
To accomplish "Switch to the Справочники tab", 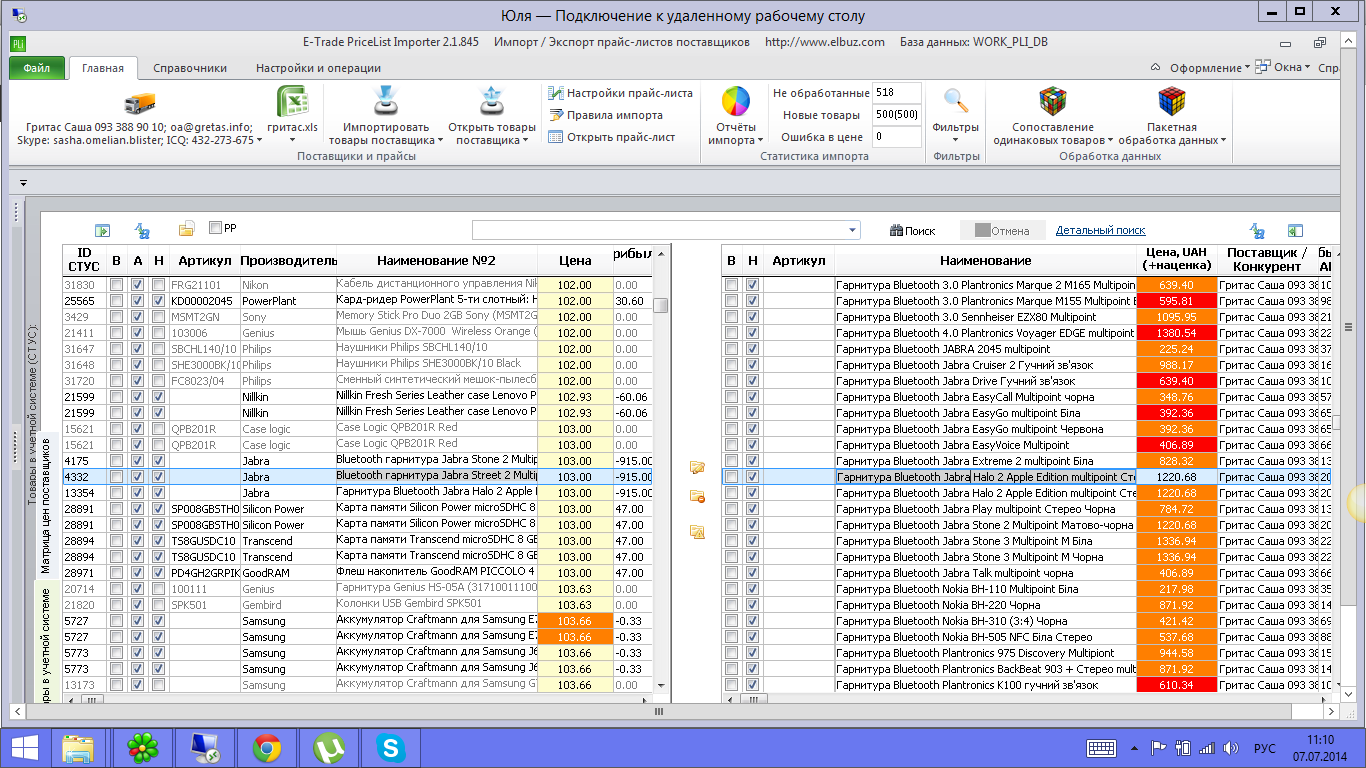I will (x=190, y=68).
